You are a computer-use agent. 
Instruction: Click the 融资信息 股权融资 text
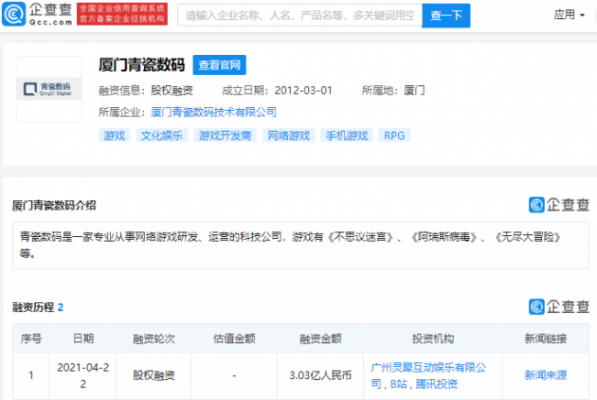pos(146,90)
